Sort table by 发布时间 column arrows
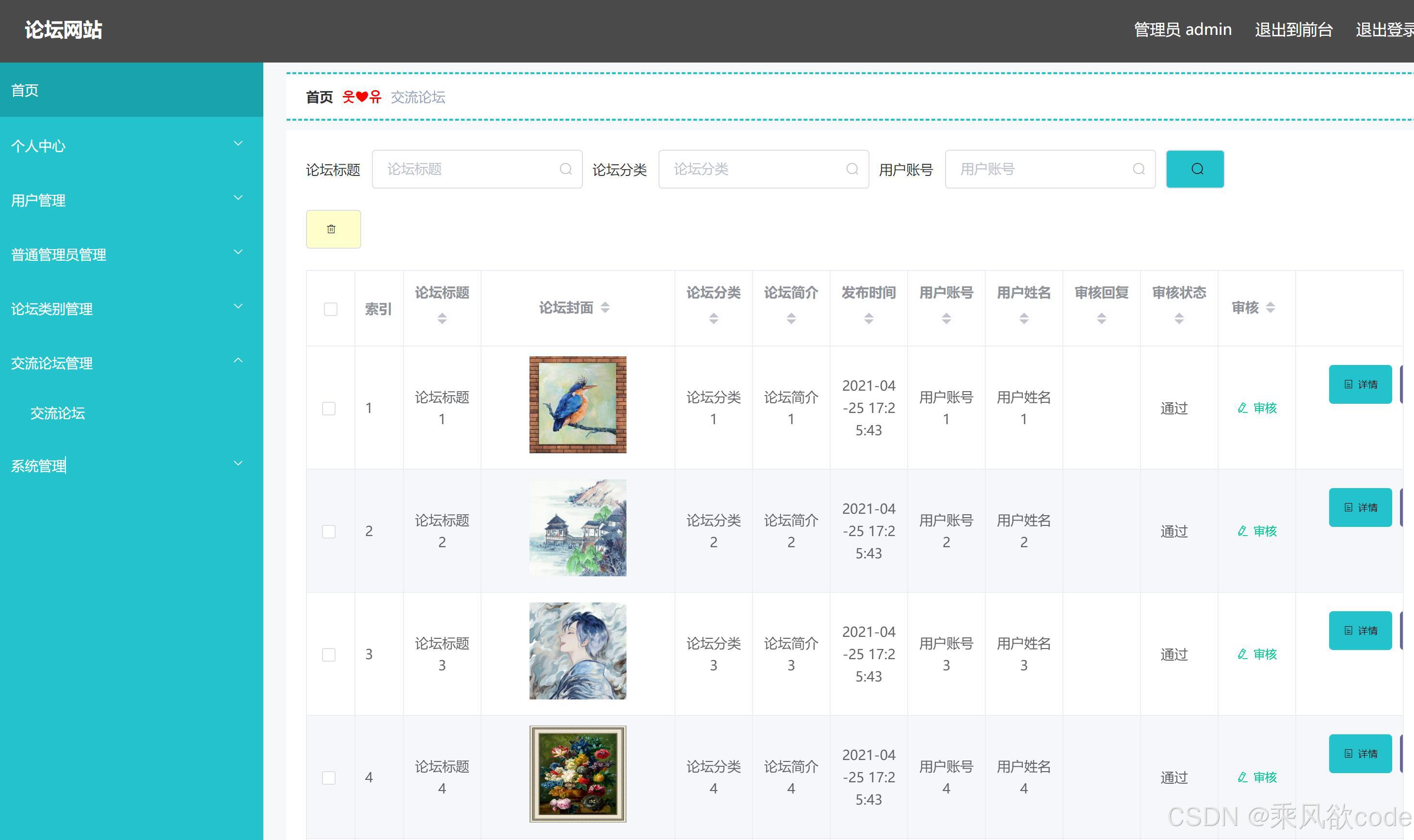This screenshot has height=840, width=1414. coord(868,318)
